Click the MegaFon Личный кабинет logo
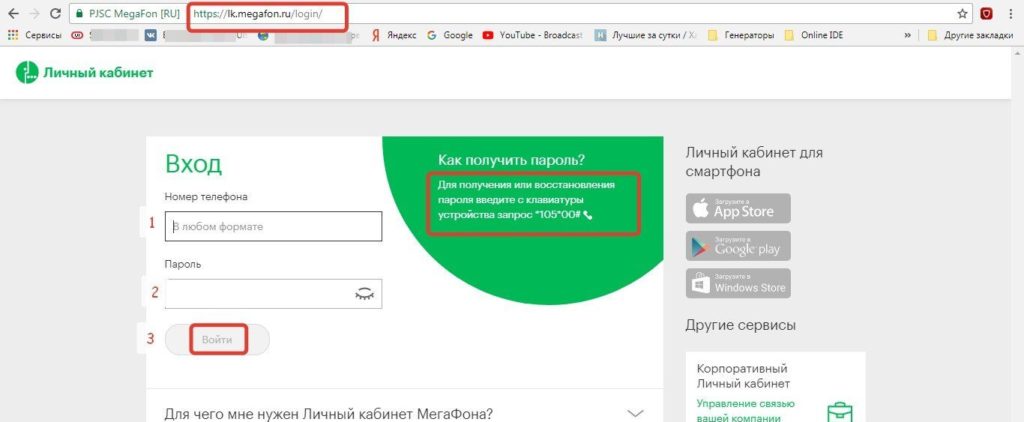This screenshot has width=1024, height=422. click(85, 73)
